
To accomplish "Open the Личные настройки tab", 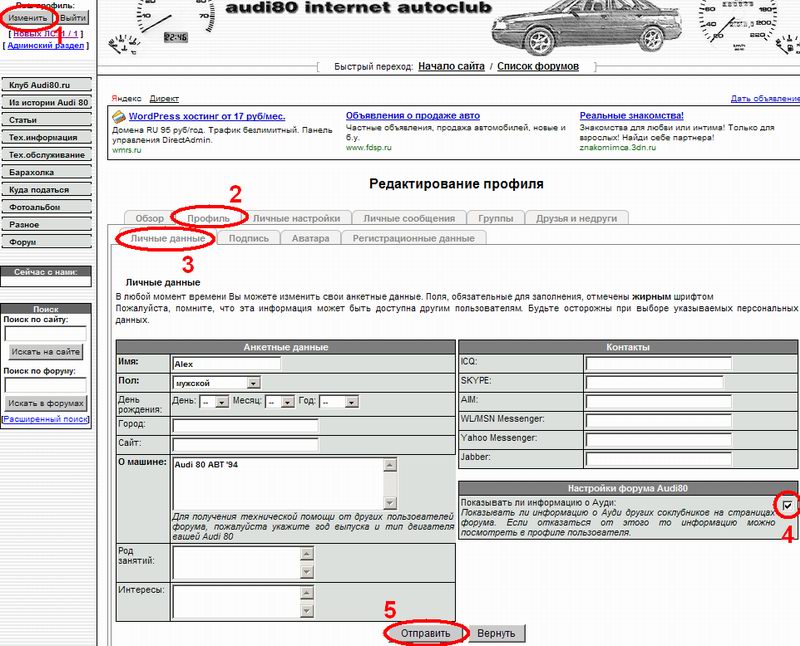I will (x=296, y=218).
